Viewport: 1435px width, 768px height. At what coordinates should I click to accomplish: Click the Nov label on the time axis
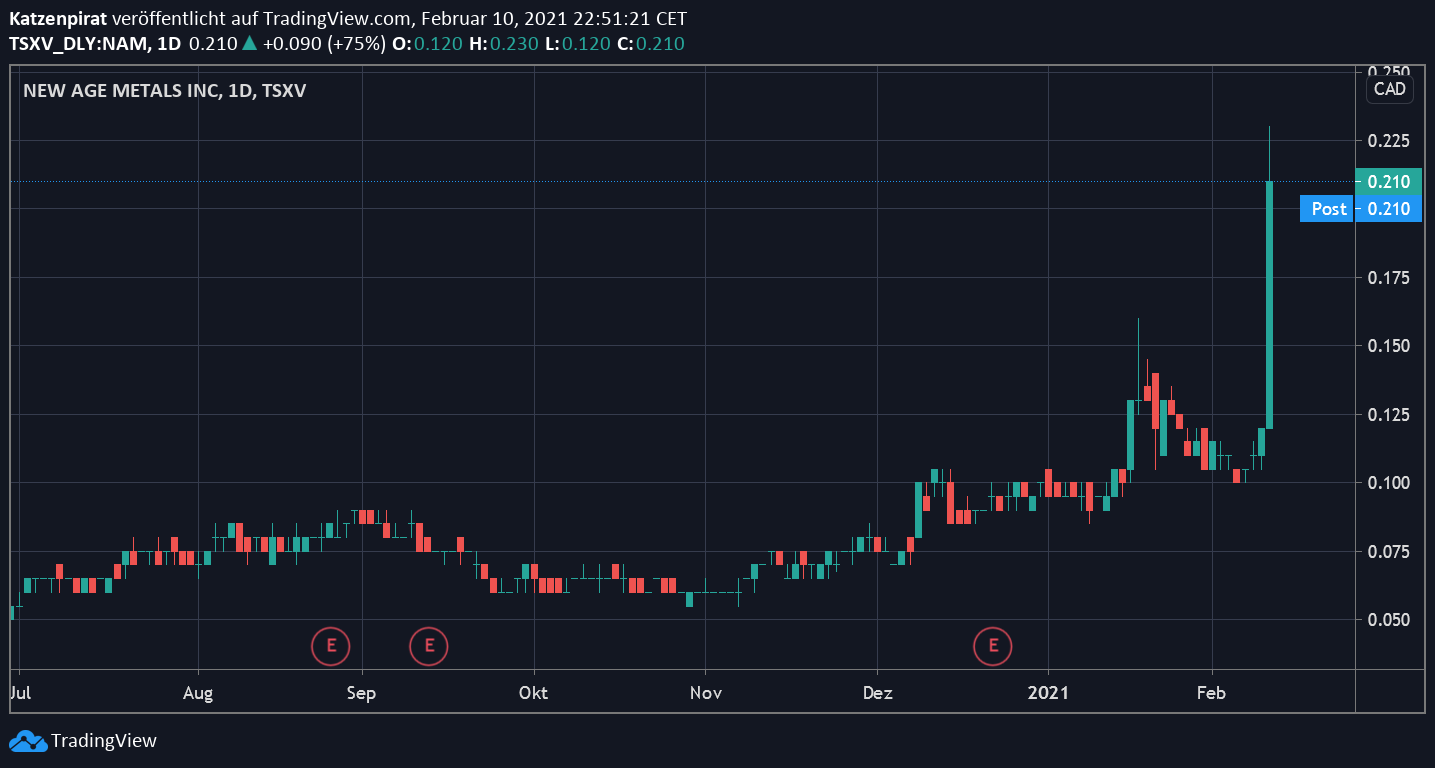[x=706, y=692]
